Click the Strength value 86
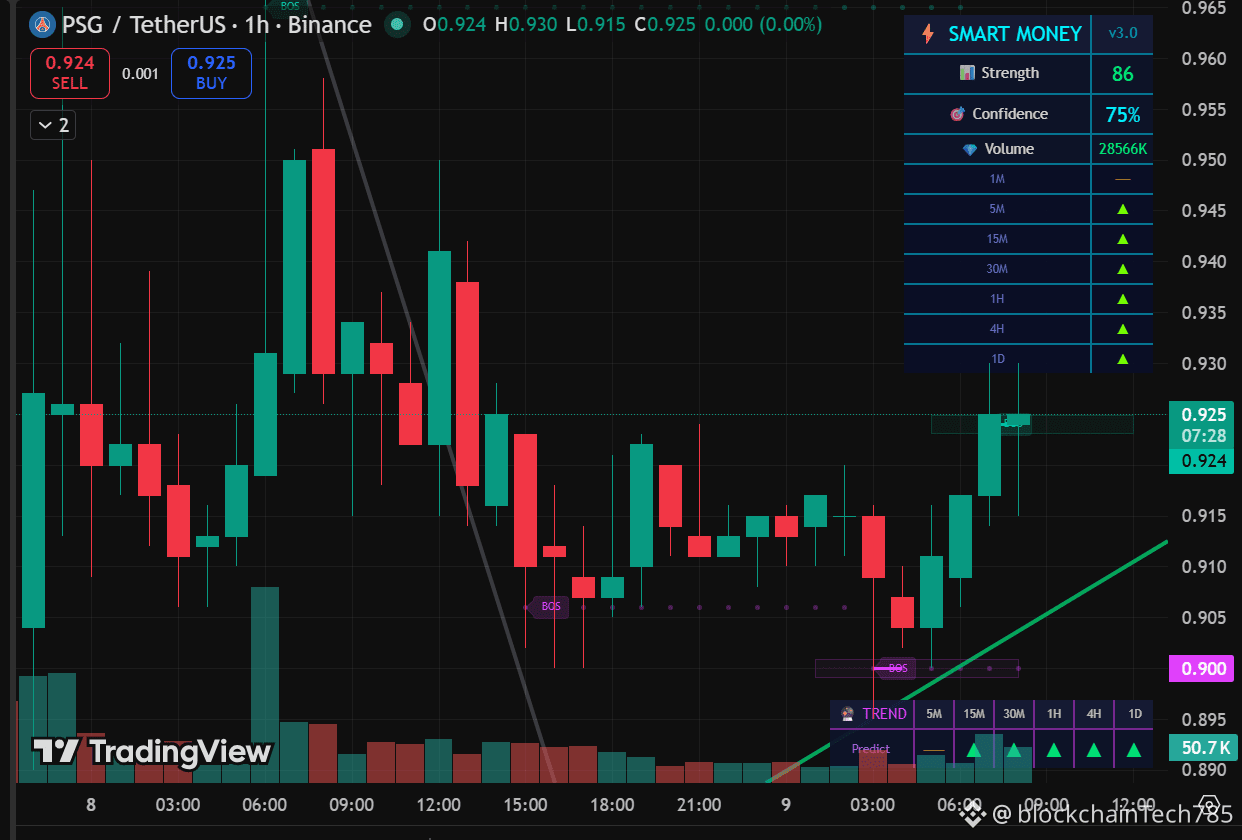The height and width of the screenshot is (840, 1242). pos(1122,74)
